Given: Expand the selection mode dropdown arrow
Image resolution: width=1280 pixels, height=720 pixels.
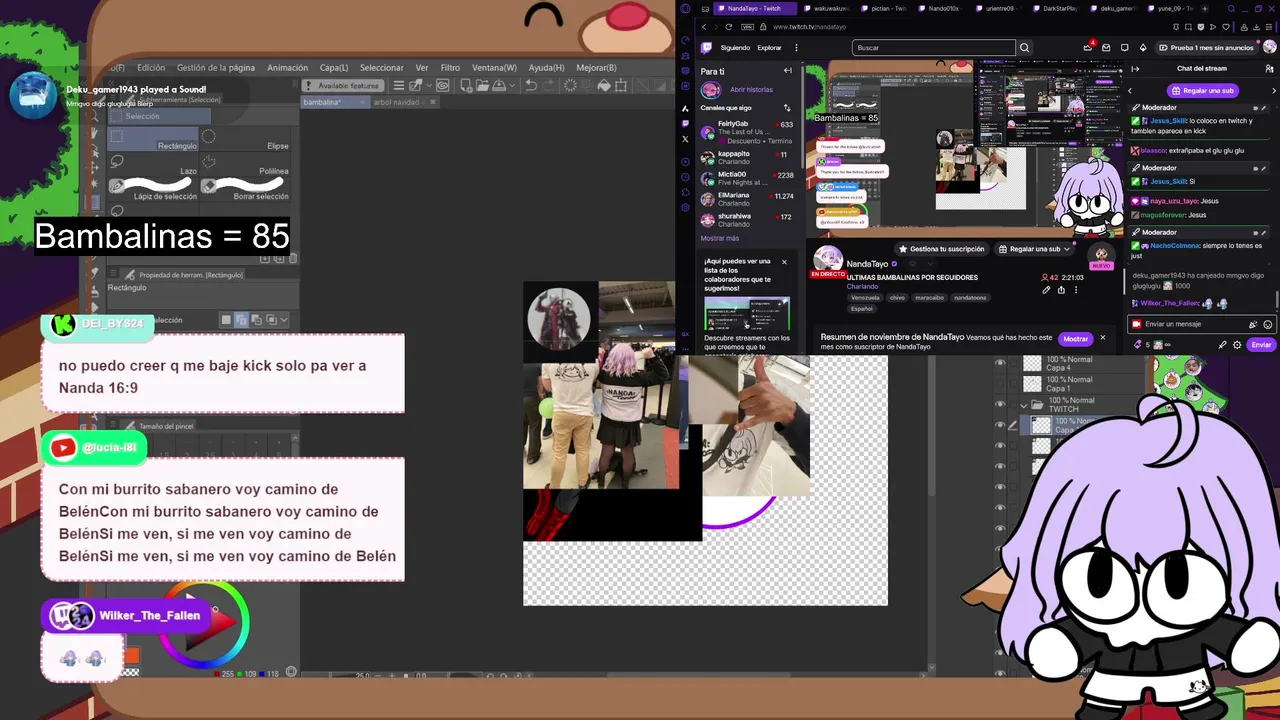Looking at the screenshot, I should point(284,320).
